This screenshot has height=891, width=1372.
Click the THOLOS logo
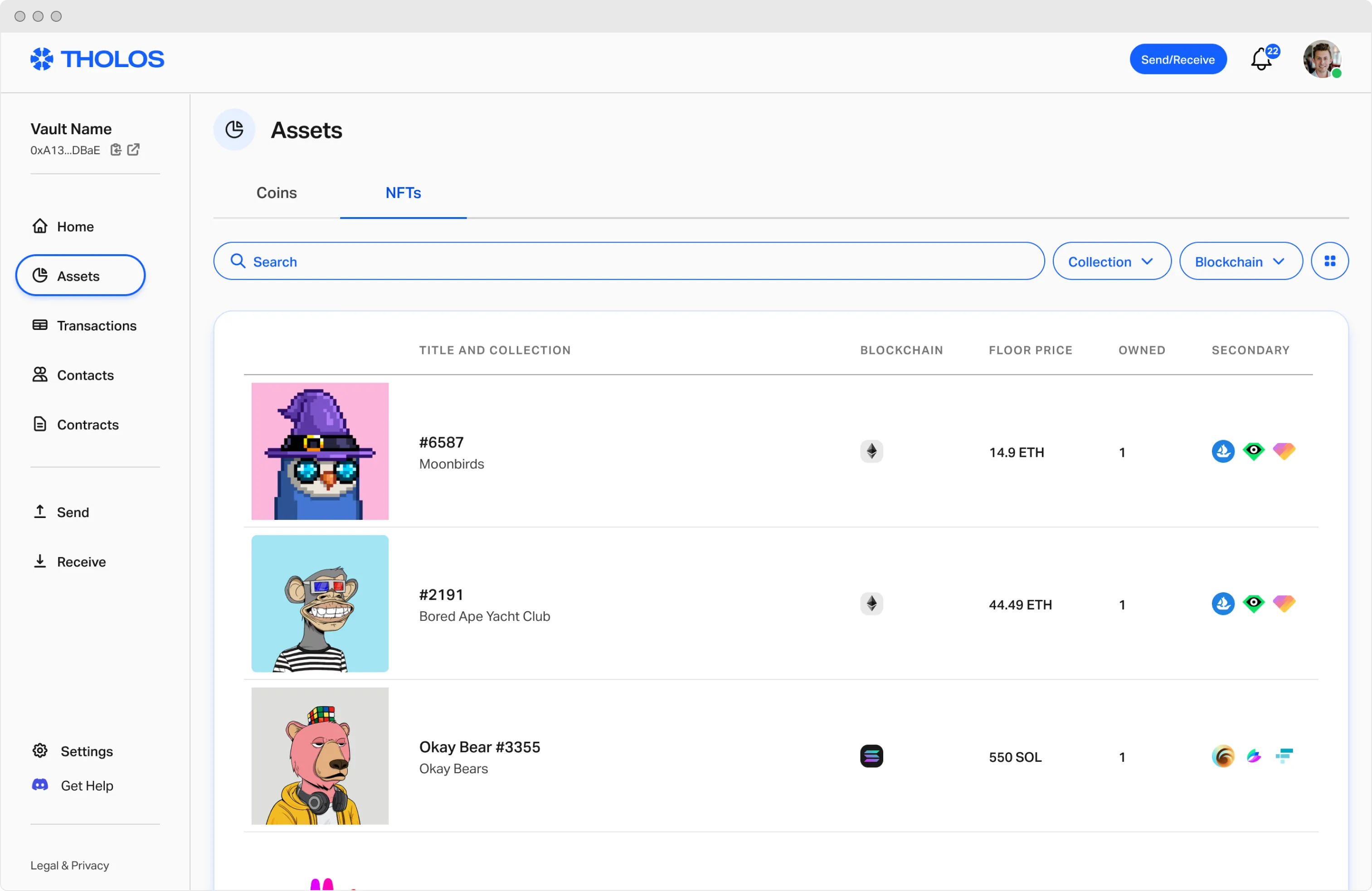tap(97, 59)
